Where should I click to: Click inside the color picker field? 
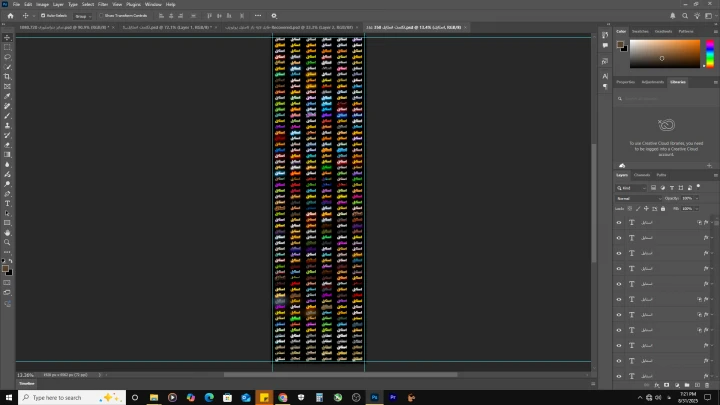(665, 54)
